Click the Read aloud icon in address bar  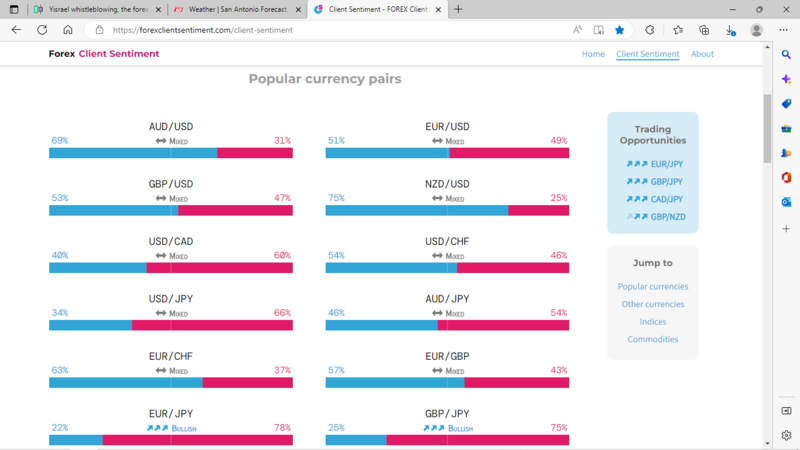tap(578, 30)
